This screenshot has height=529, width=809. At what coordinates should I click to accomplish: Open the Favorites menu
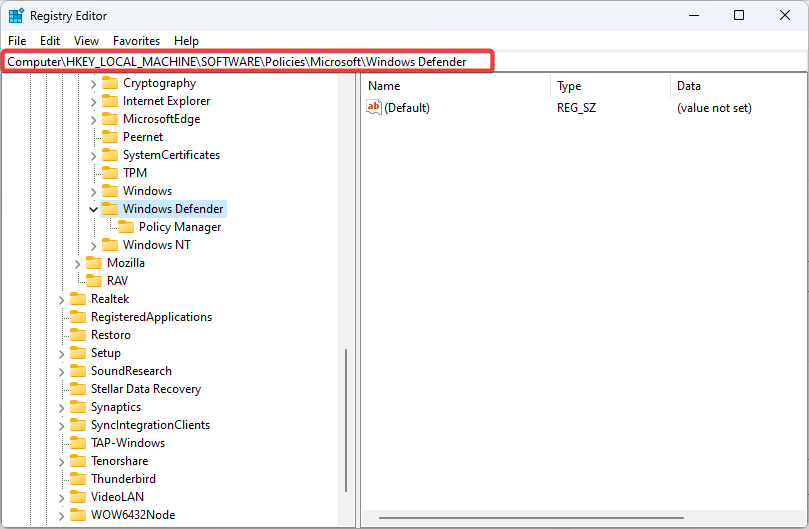pos(136,41)
